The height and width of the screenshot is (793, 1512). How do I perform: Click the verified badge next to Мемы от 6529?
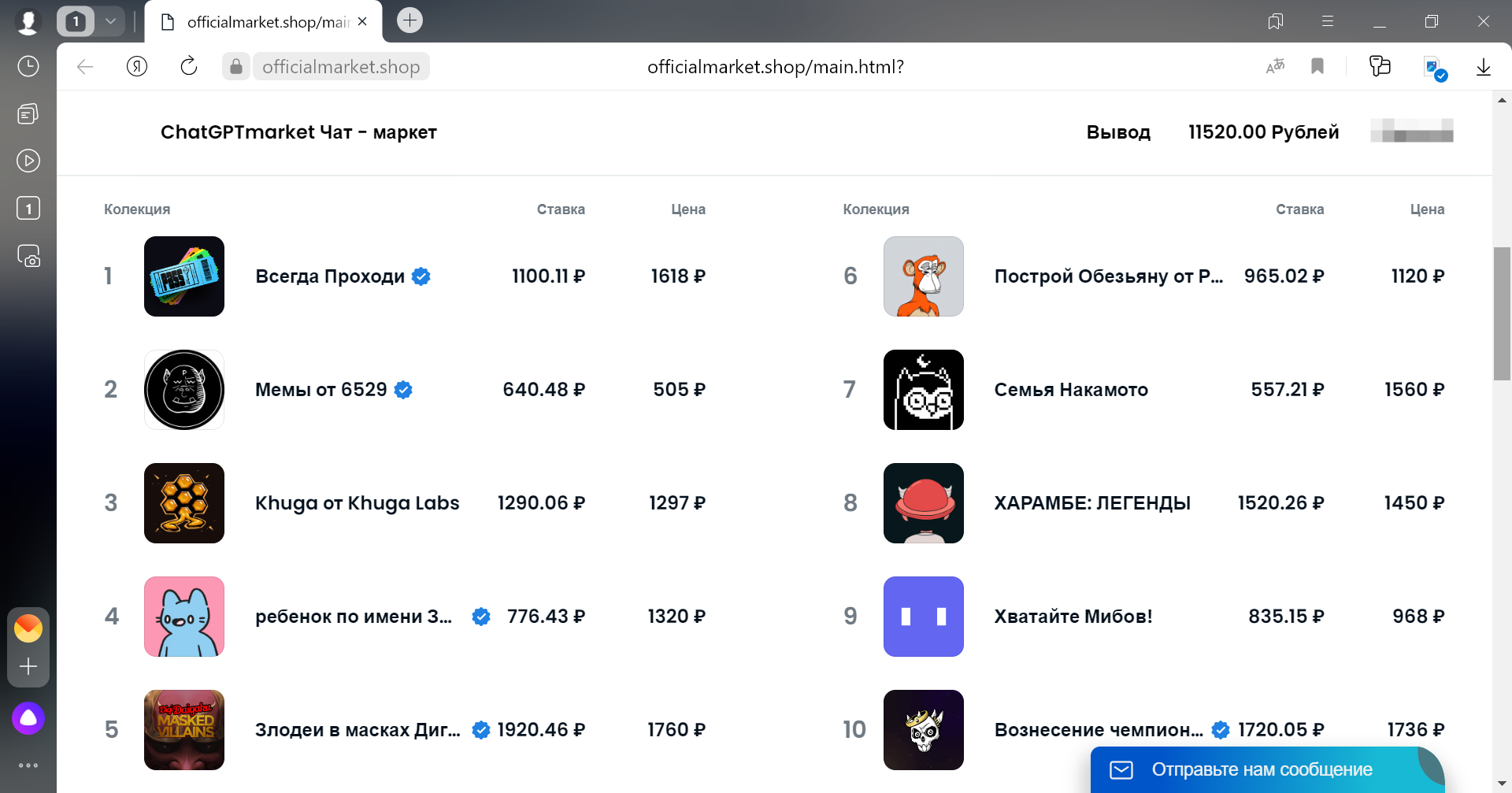404,389
